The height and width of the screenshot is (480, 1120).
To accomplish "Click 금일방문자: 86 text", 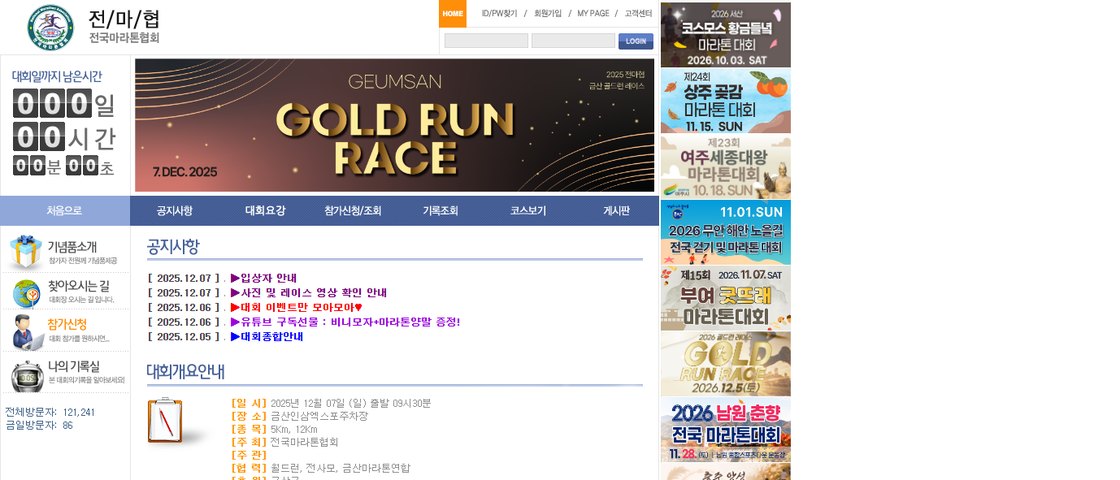I will click(x=39, y=425).
